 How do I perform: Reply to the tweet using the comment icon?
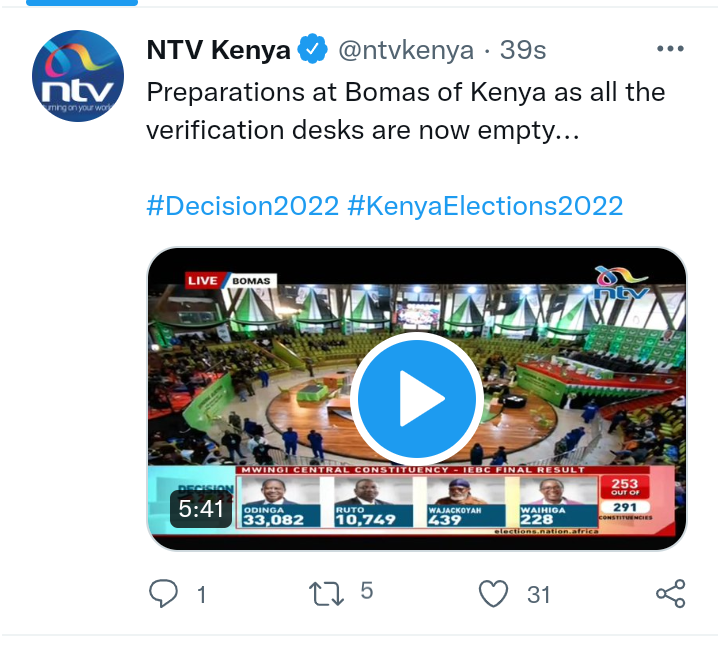pos(163,594)
